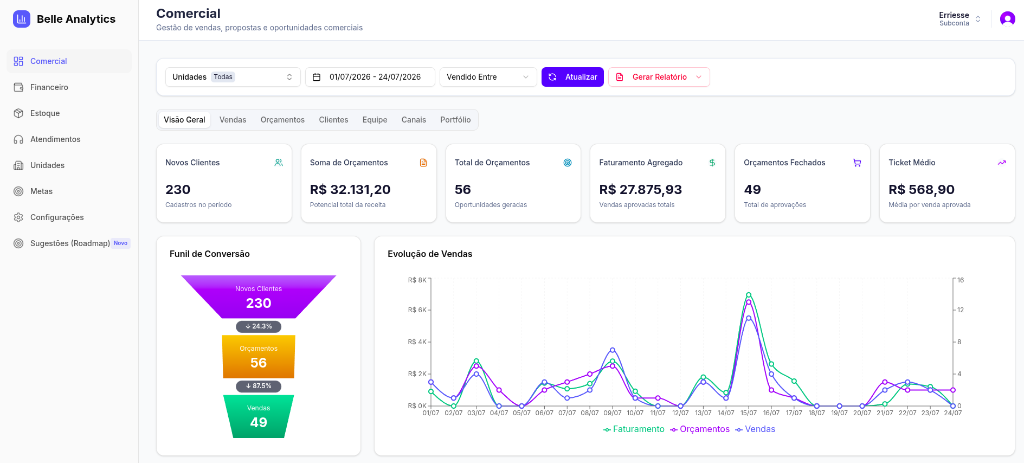The width and height of the screenshot is (1024, 463).
Task: Click the Total de Orçamentos target icon
Action: [568, 163]
